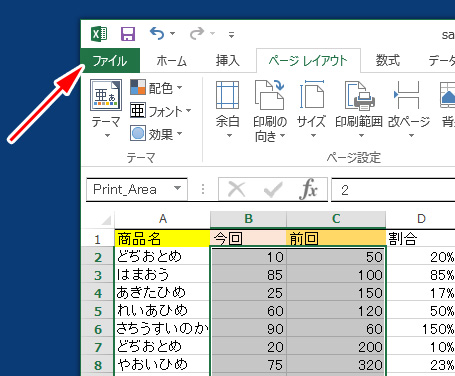
Task: Customize the Quick Access Toolbar
Action: coord(231,34)
